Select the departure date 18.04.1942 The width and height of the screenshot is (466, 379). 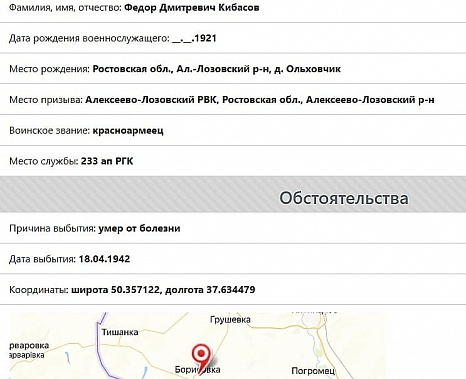tap(104, 259)
